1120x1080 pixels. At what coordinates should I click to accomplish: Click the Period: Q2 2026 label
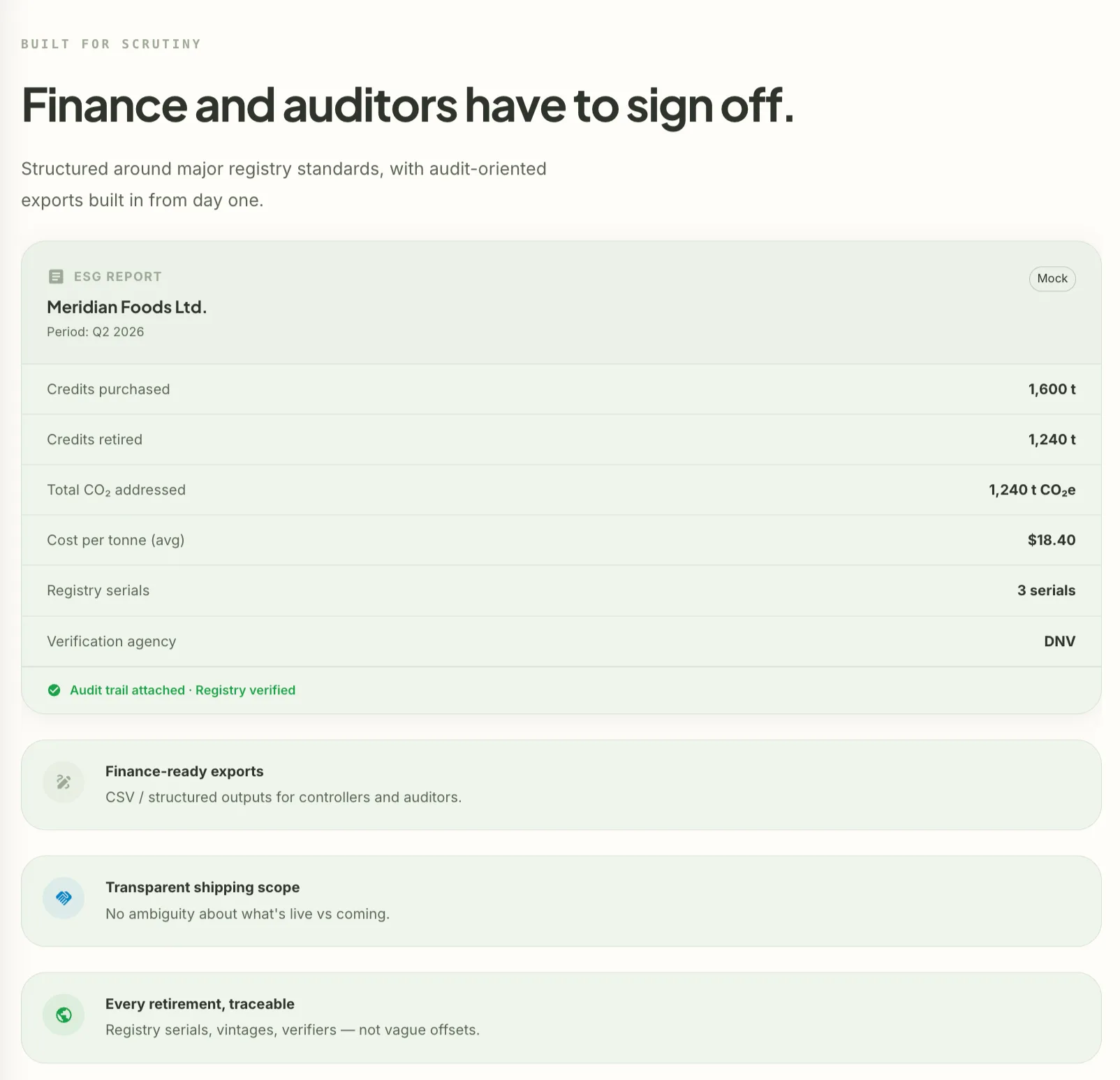tap(96, 332)
